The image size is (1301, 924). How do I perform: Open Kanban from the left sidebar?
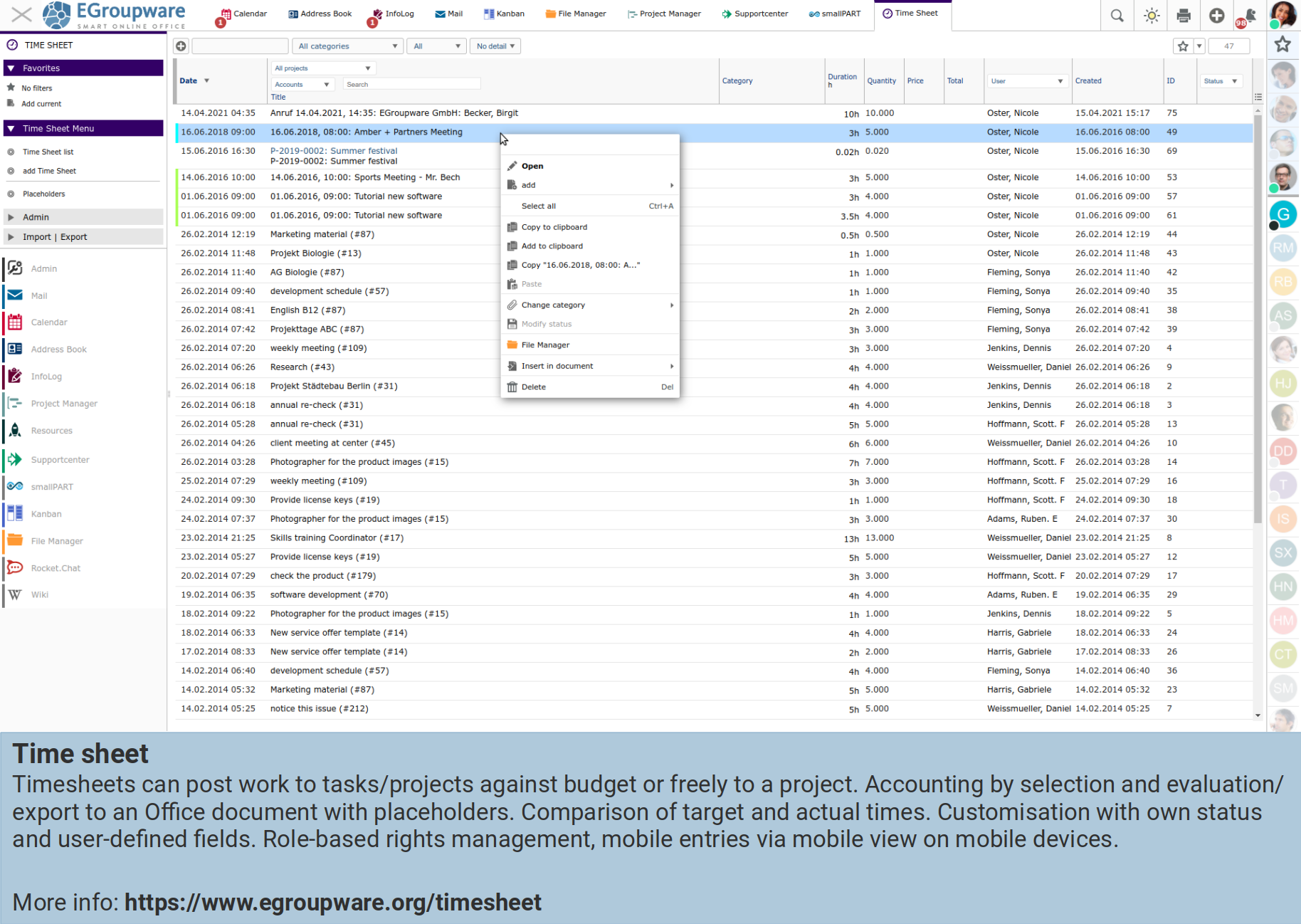coord(46,514)
